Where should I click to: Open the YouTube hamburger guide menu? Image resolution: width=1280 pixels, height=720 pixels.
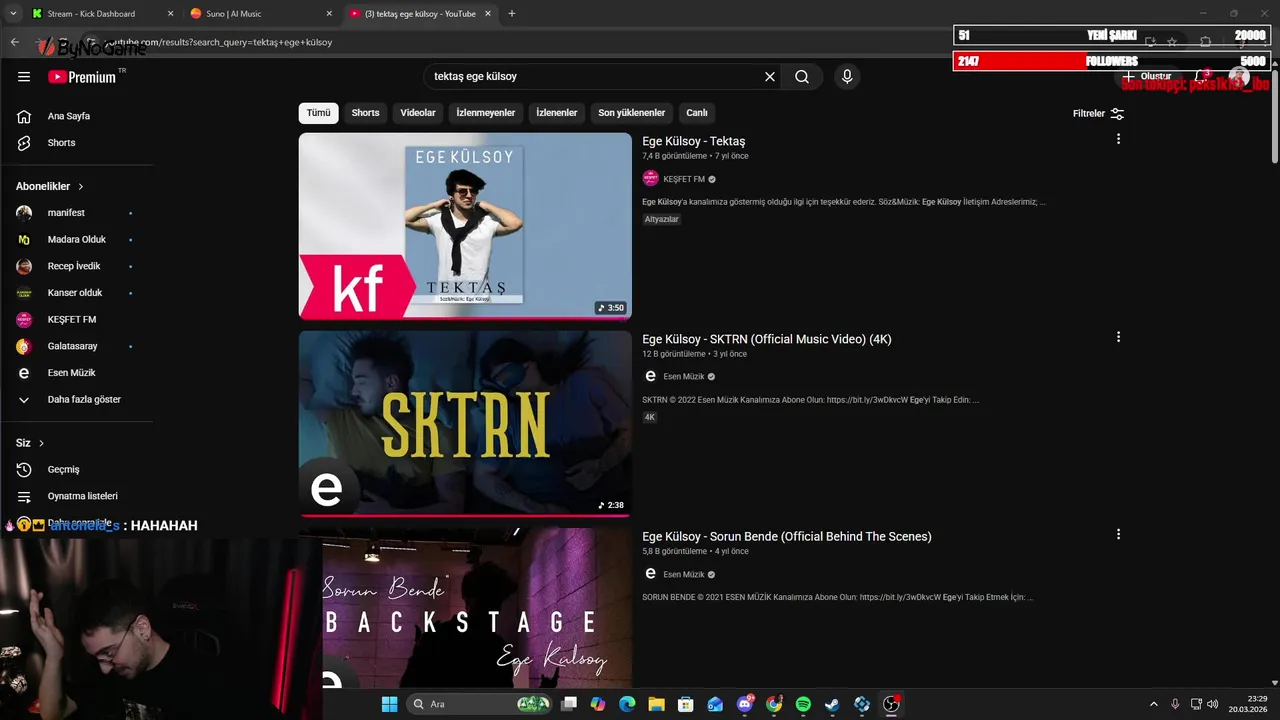coord(24,77)
